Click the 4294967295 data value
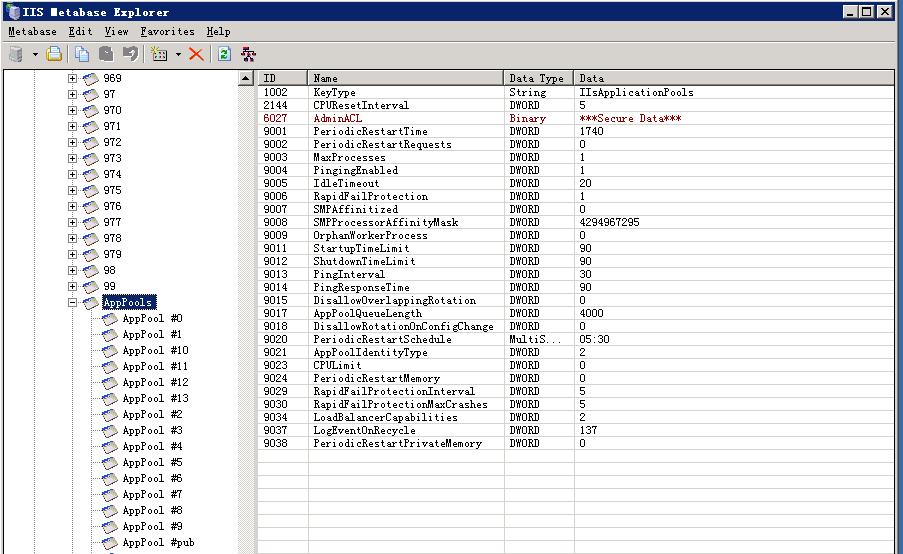 (x=609, y=222)
